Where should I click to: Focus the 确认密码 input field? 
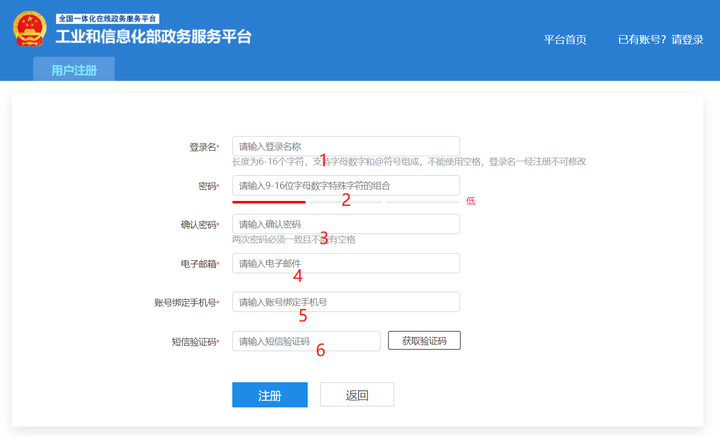(346, 224)
